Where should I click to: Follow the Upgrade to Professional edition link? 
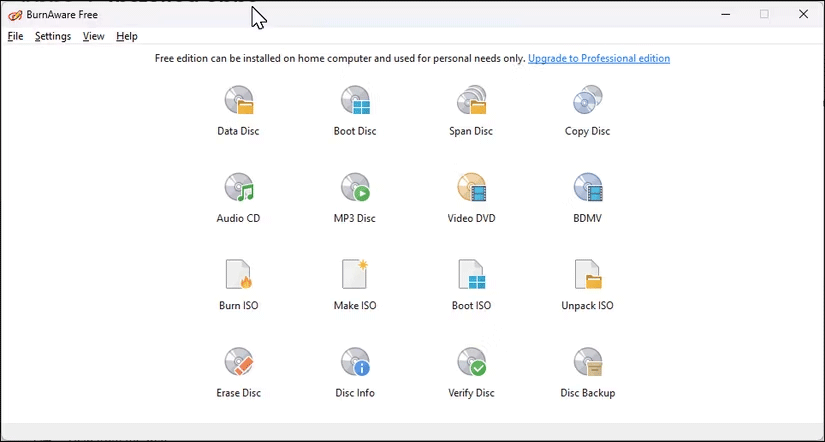coord(599,58)
